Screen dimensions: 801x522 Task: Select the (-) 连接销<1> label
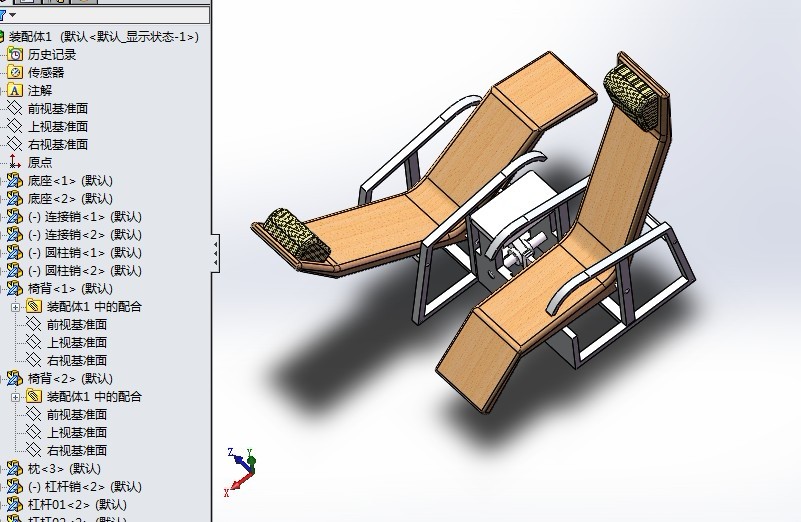[85, 217]
